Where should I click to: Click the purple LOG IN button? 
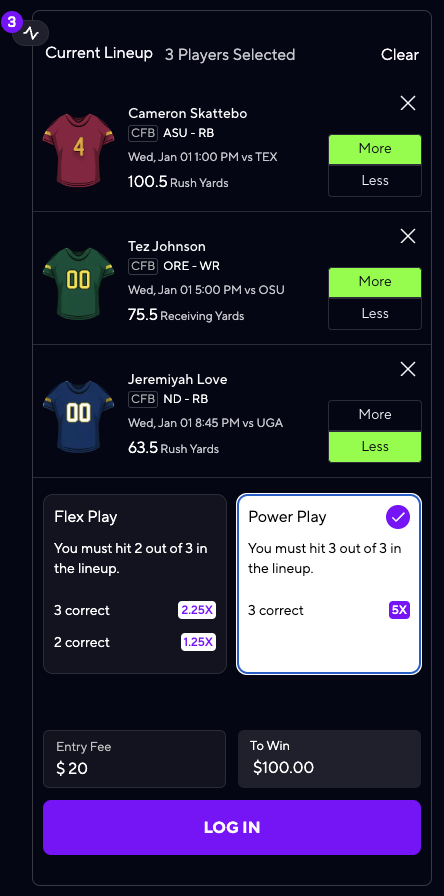click(232, 827)
